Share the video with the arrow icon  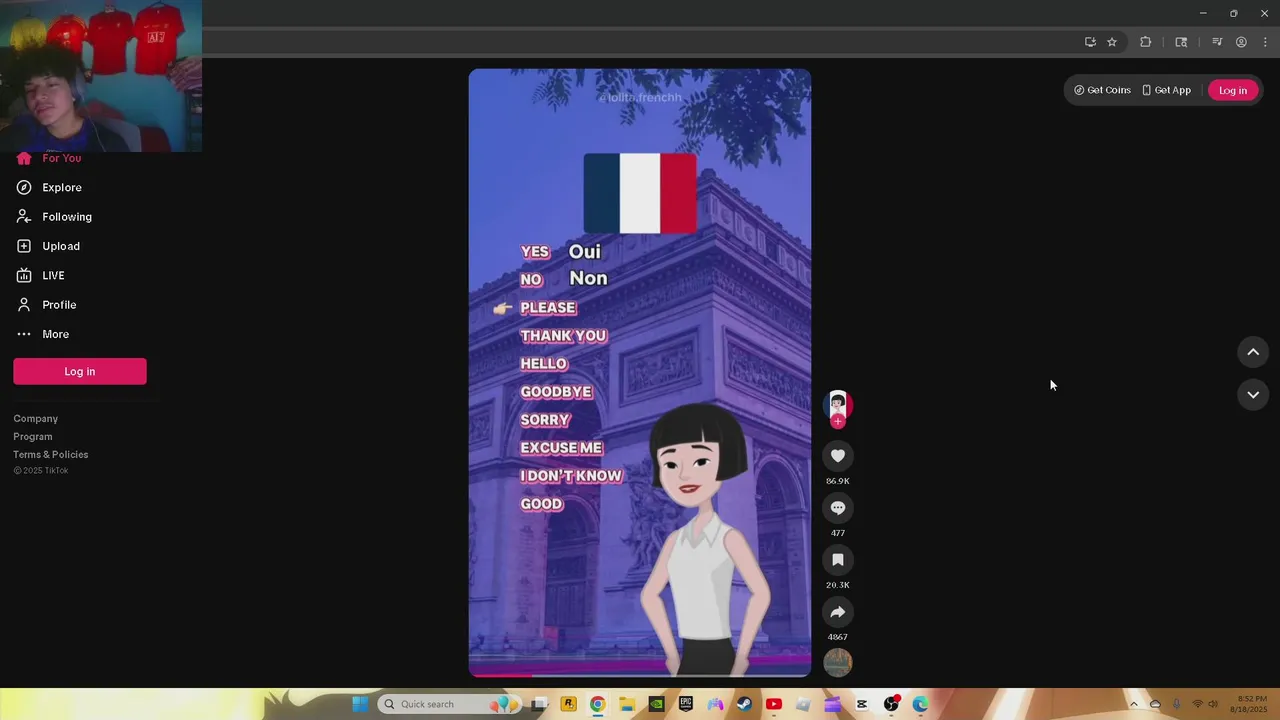(x=838, y=612)
